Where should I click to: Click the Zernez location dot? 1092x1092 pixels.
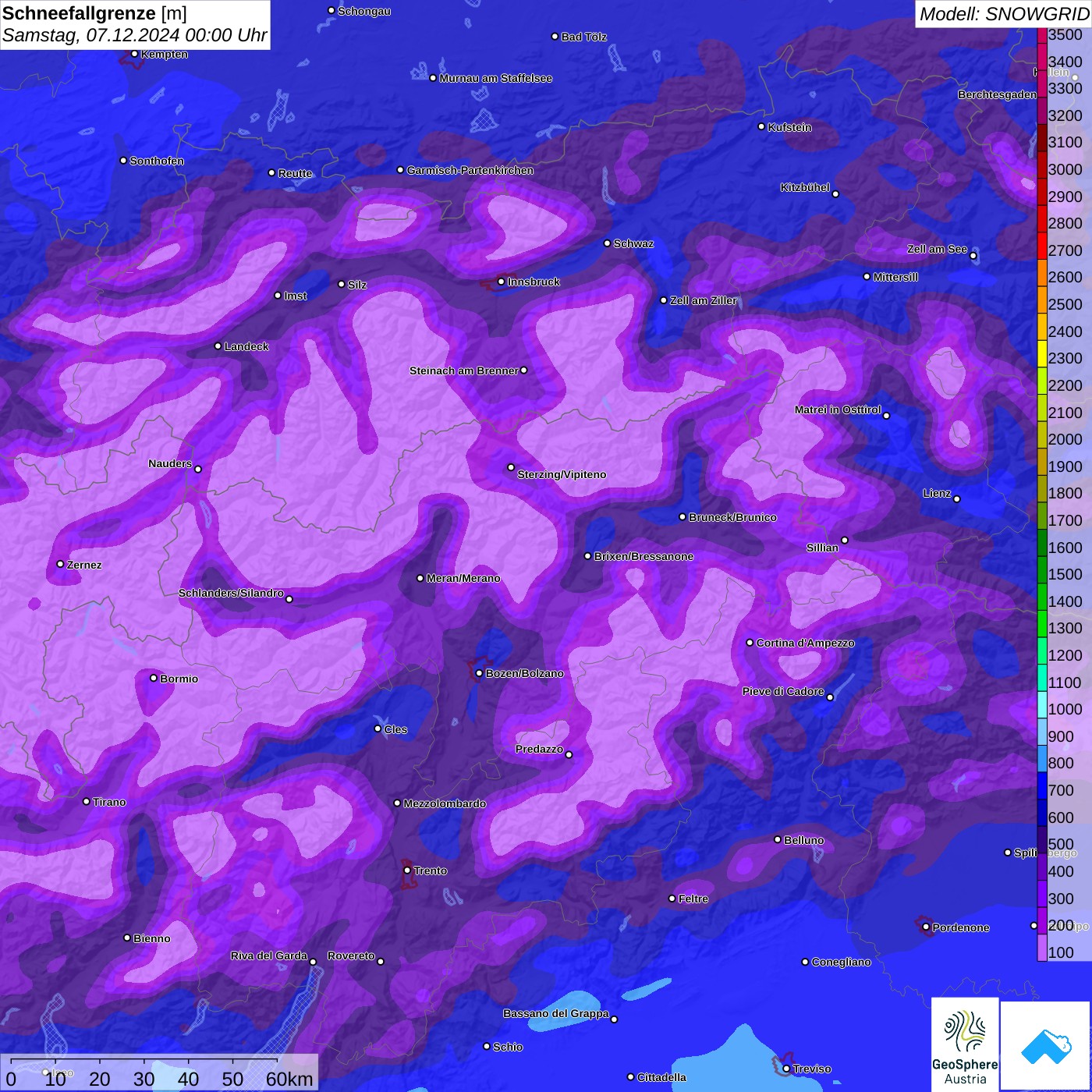click(x=61, y=564)
